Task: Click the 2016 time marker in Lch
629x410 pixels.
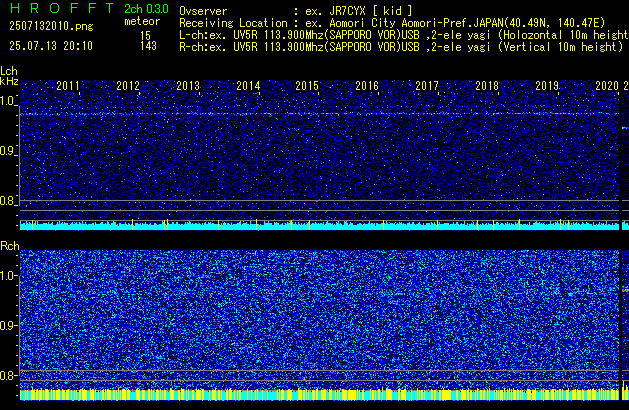Action: [367, 86]
